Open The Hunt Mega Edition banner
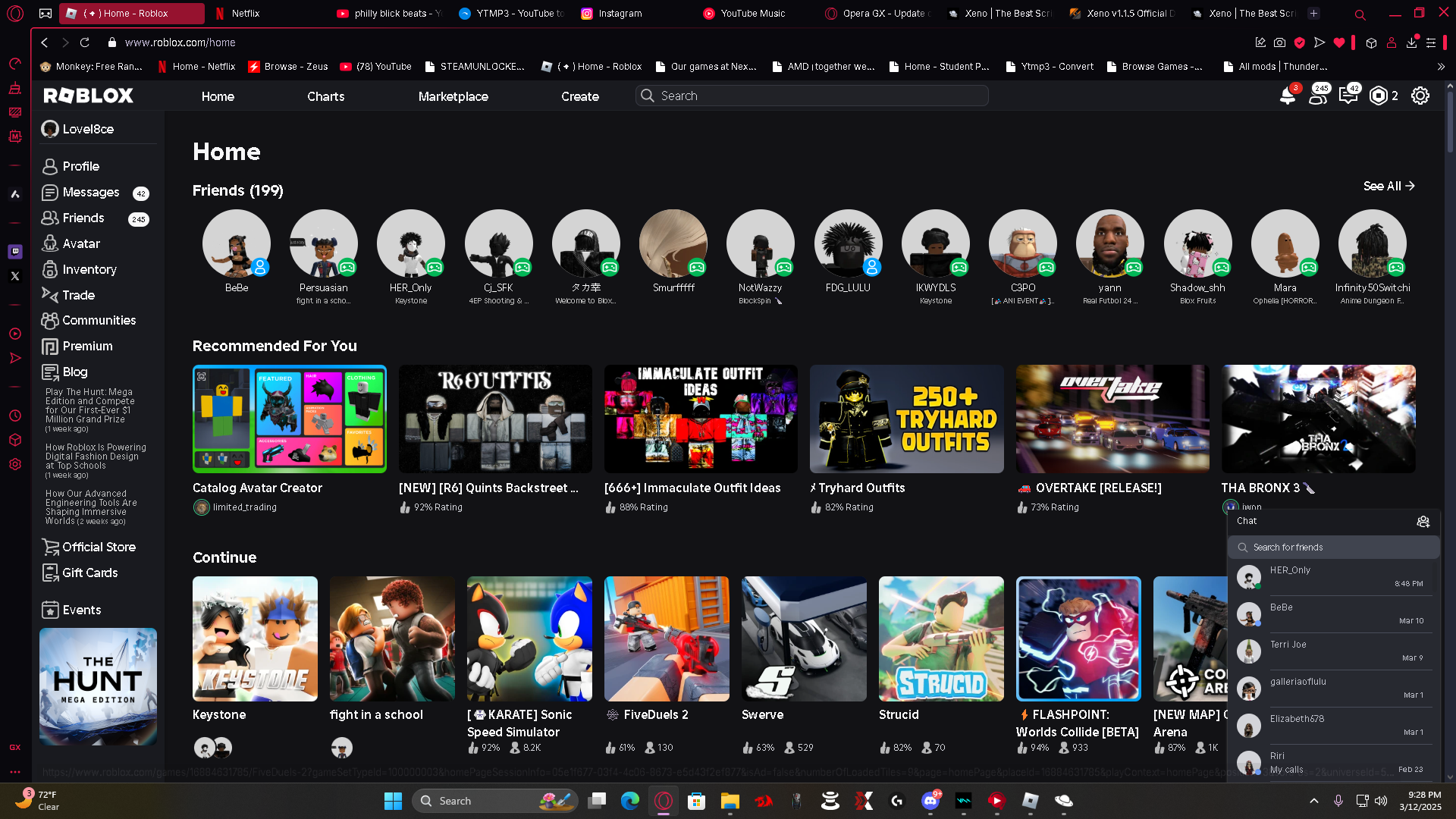Image resolution: width=1456 pixels, height=819 pixels. pos(98,686)
